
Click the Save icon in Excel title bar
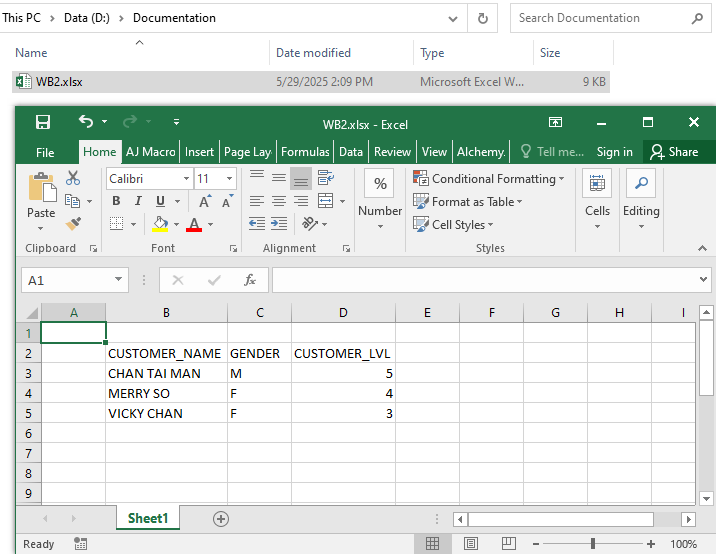click(42, 122)
